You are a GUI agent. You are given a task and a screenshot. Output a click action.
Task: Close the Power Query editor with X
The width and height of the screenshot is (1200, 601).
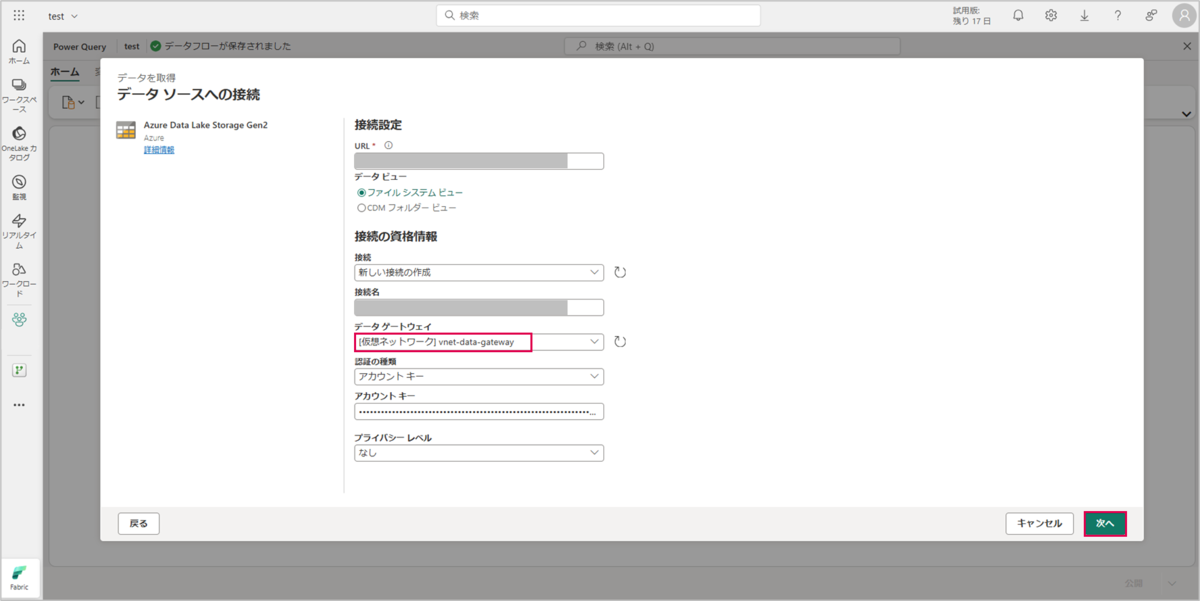[1187, 46]
